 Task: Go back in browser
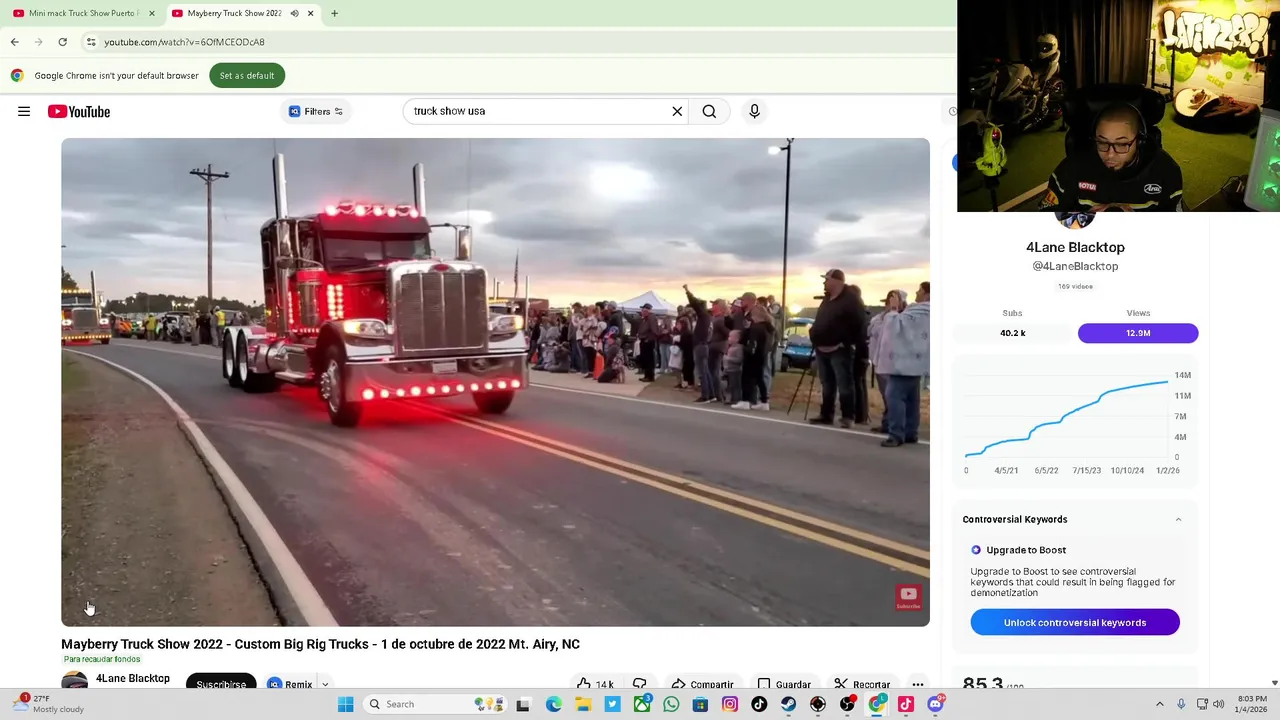point(14,42)
